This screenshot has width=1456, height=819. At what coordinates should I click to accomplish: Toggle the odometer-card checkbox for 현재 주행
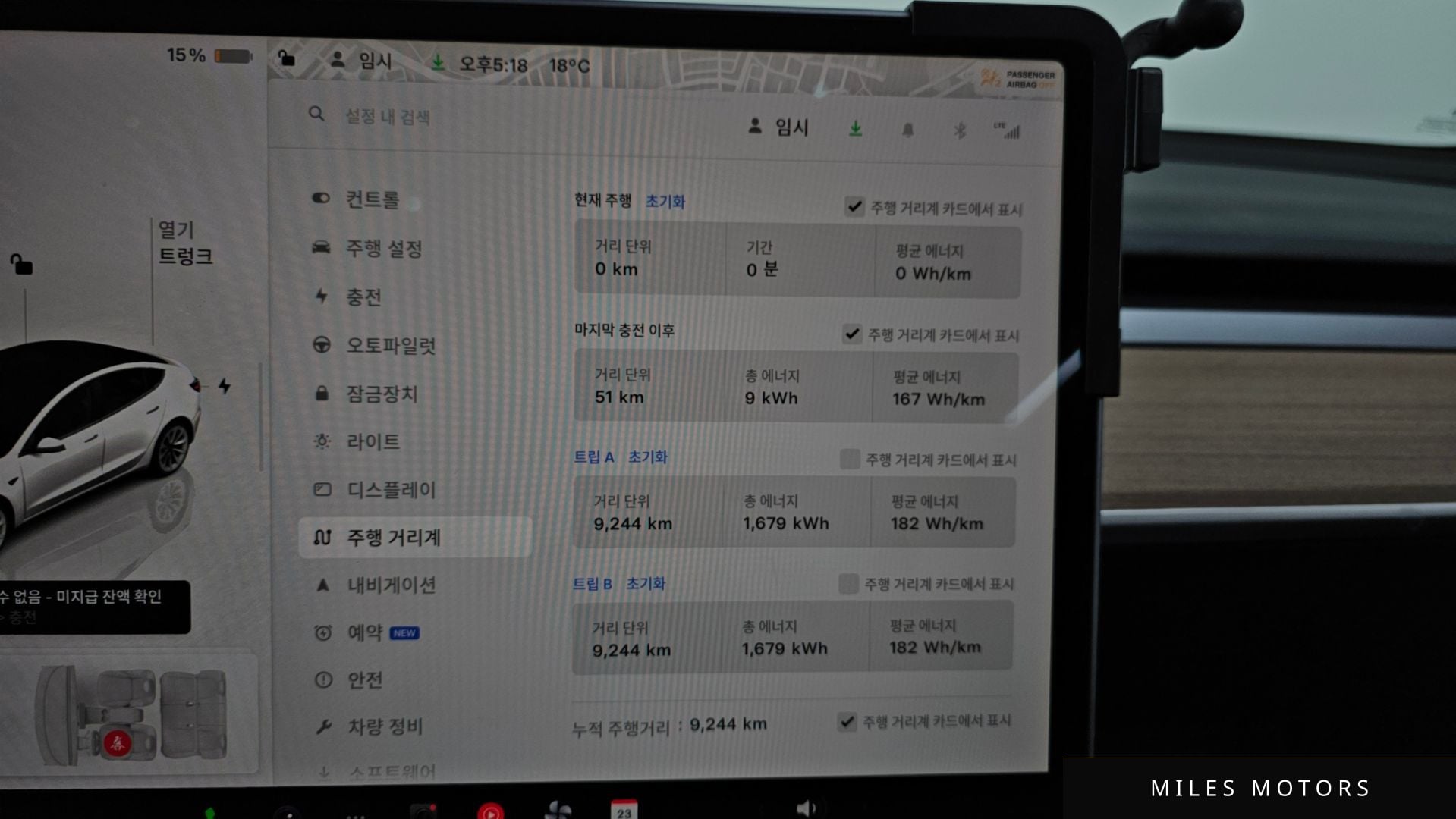click(854, 206)
